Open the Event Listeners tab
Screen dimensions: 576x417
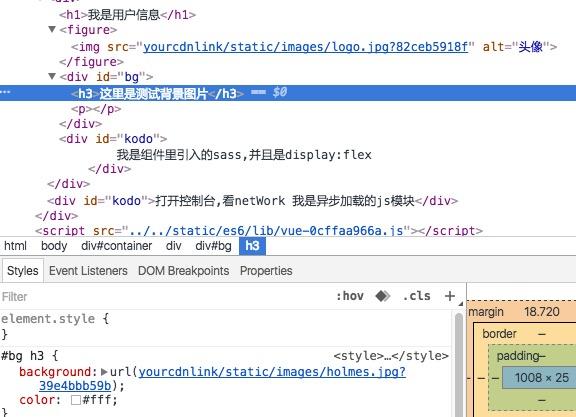click(88, 271)
